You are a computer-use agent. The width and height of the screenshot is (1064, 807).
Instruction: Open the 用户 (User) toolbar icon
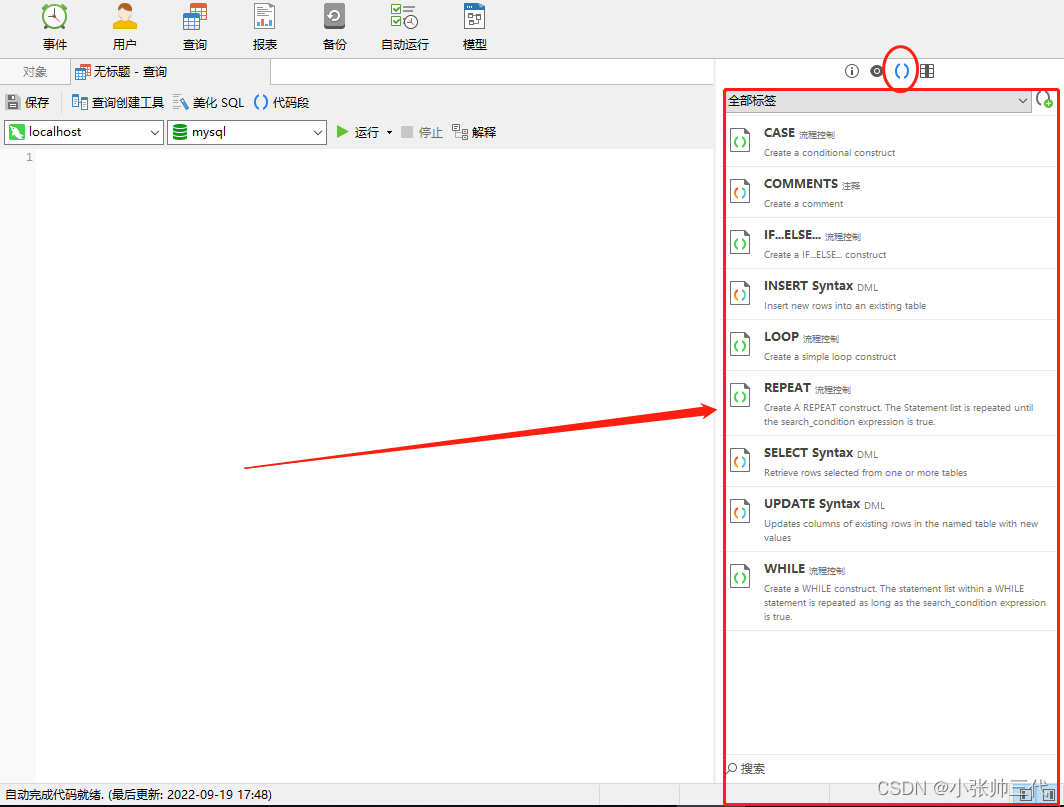124,26
